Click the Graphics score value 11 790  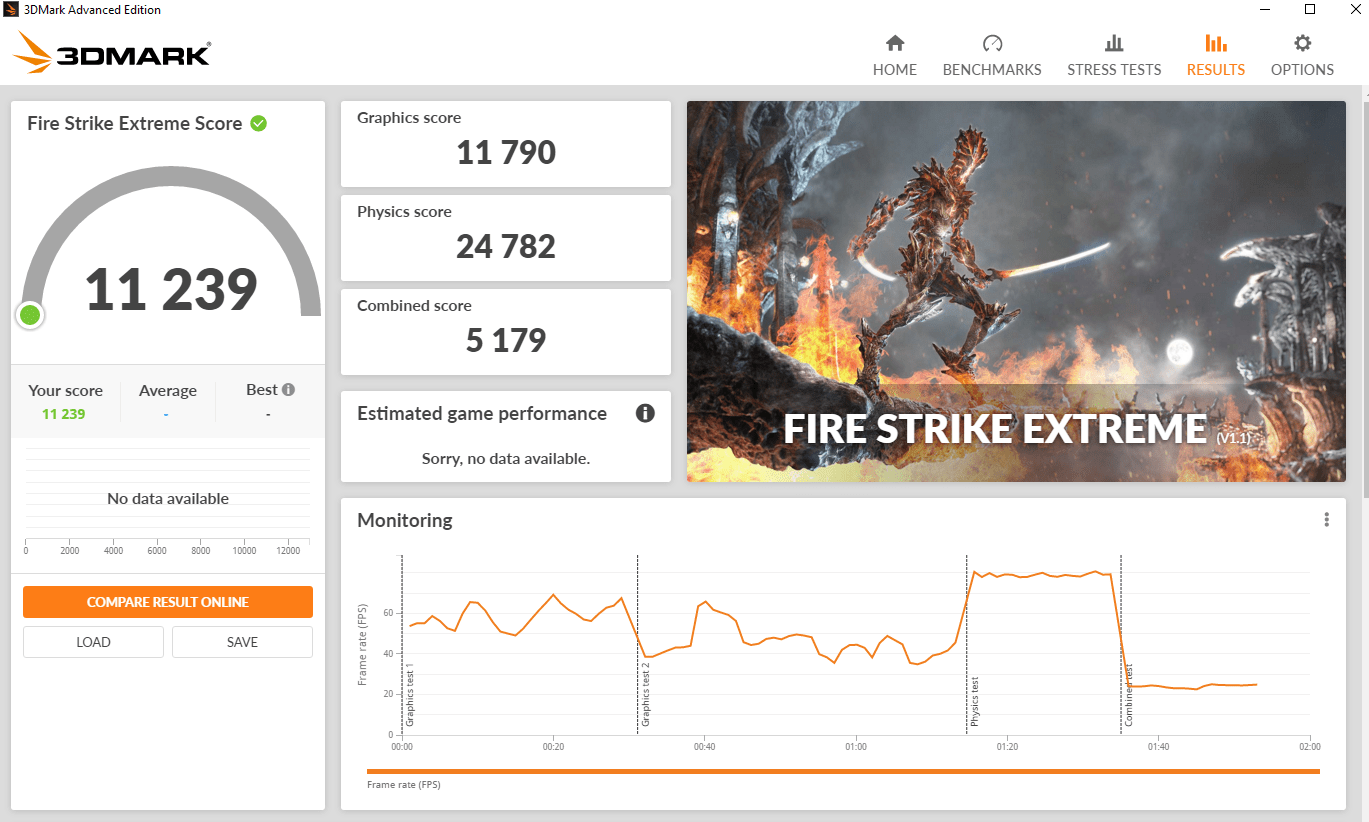pos(506,153)
